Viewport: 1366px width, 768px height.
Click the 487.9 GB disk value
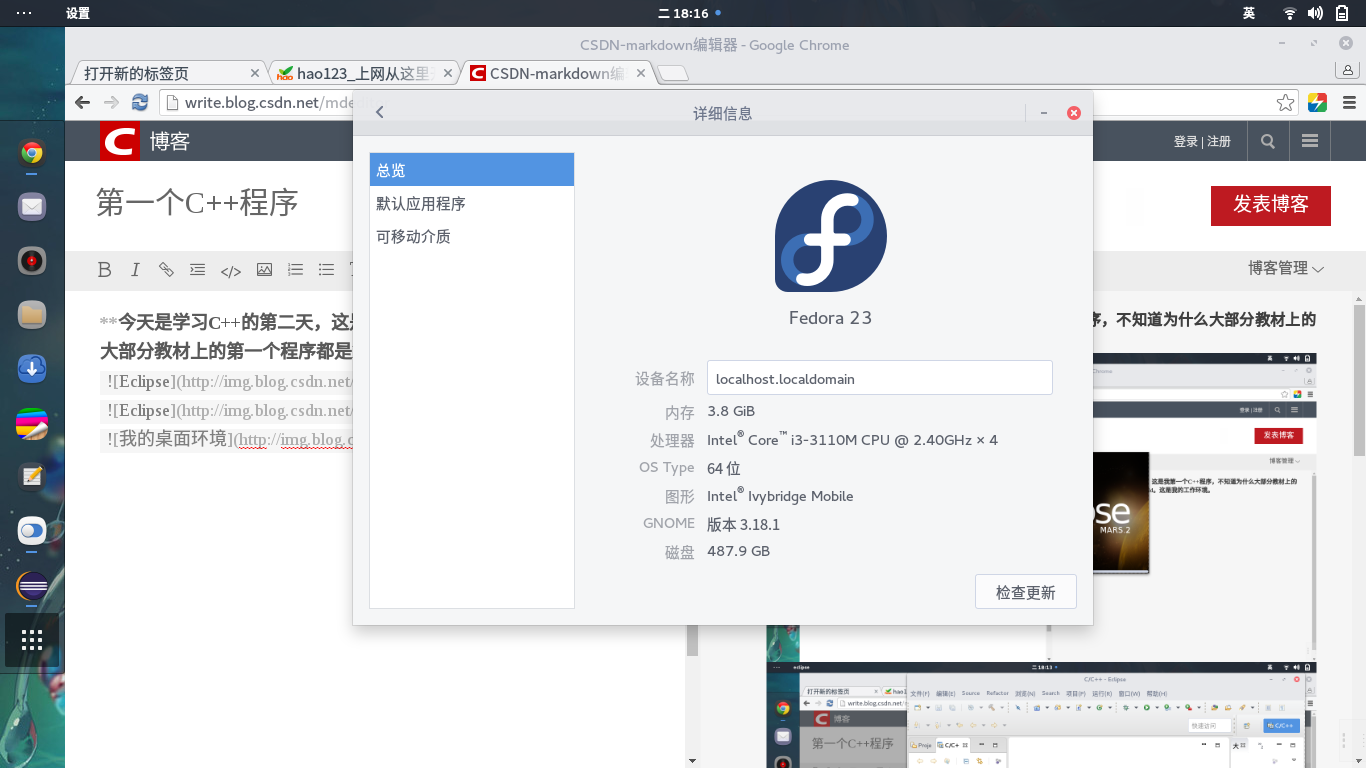tap(738, 551)
